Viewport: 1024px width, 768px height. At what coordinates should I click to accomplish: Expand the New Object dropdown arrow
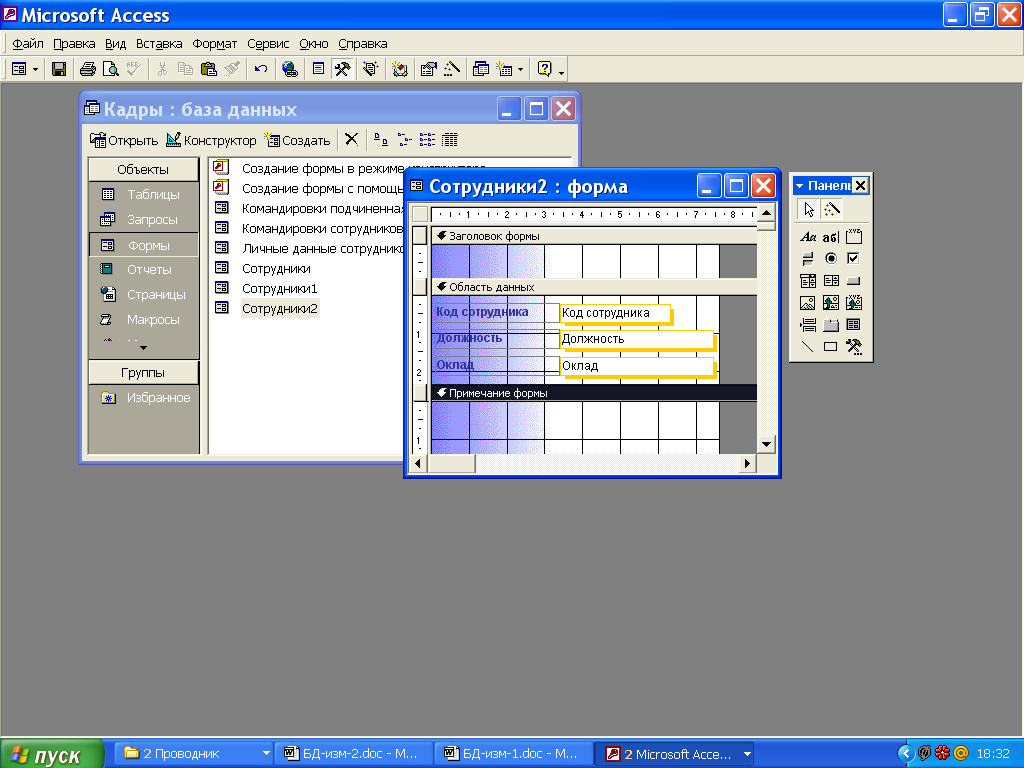tap(520, 69)
